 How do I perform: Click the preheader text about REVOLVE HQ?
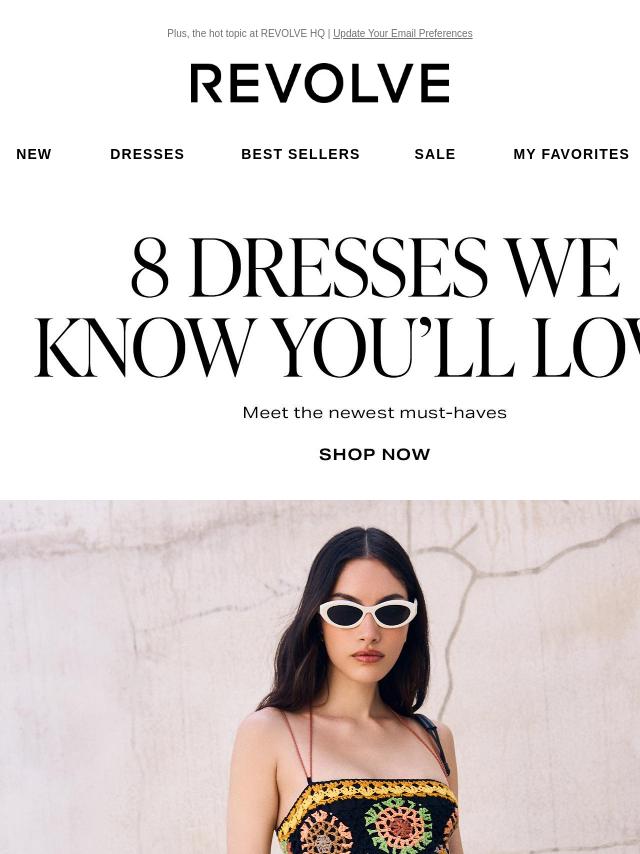click(246, 33)
